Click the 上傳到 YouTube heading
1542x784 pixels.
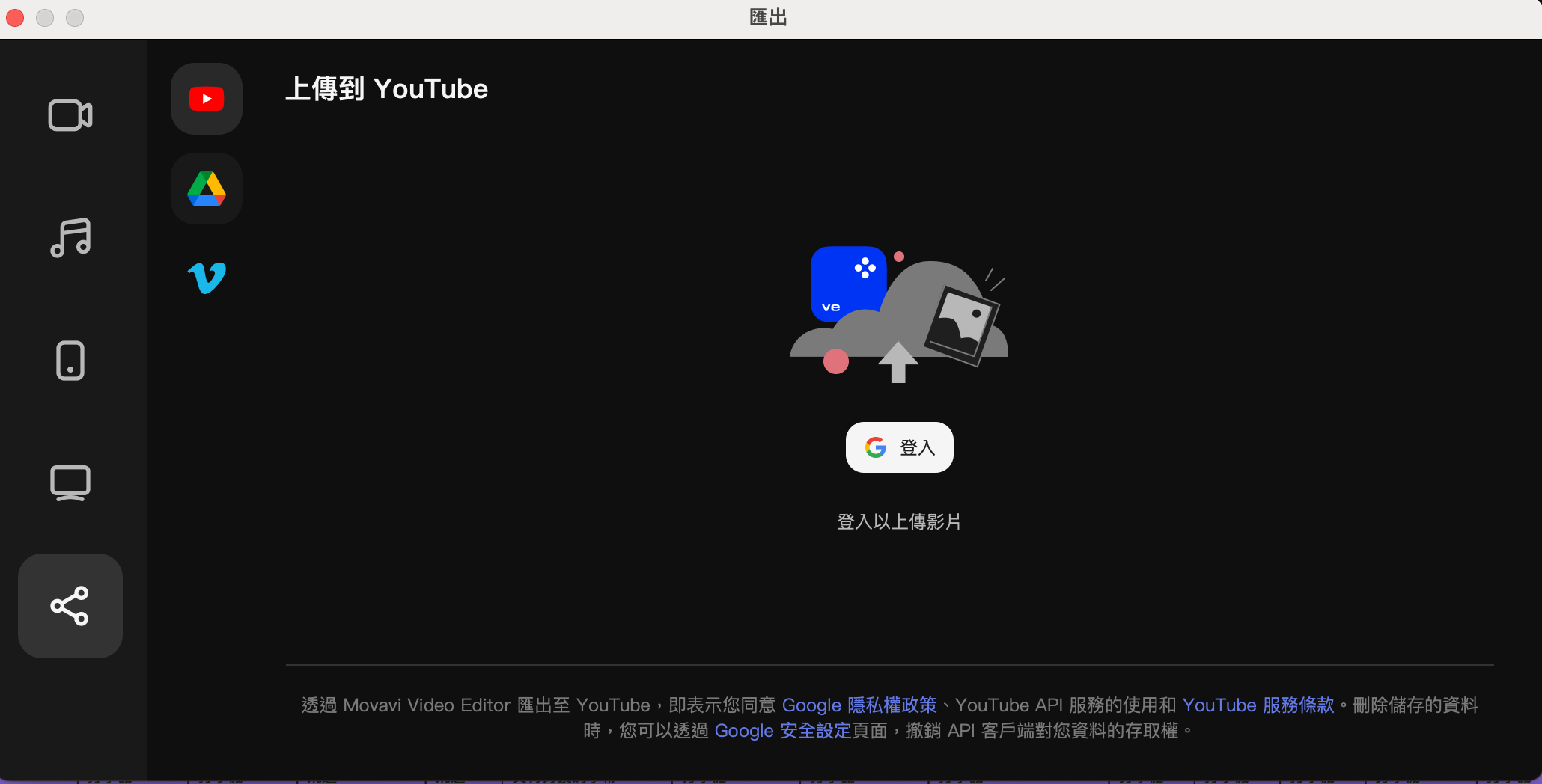point(387,89)
